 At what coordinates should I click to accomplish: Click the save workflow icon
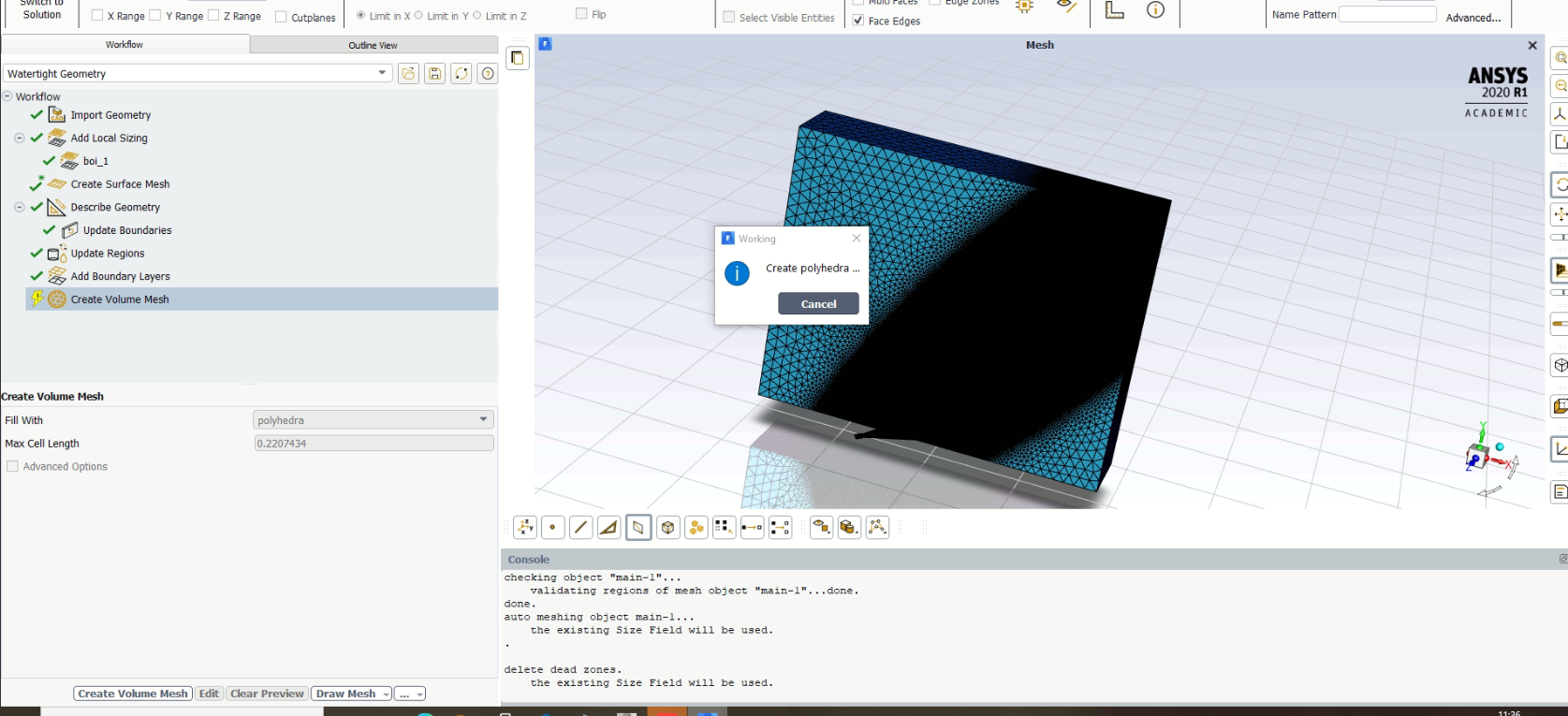(435, 74)
